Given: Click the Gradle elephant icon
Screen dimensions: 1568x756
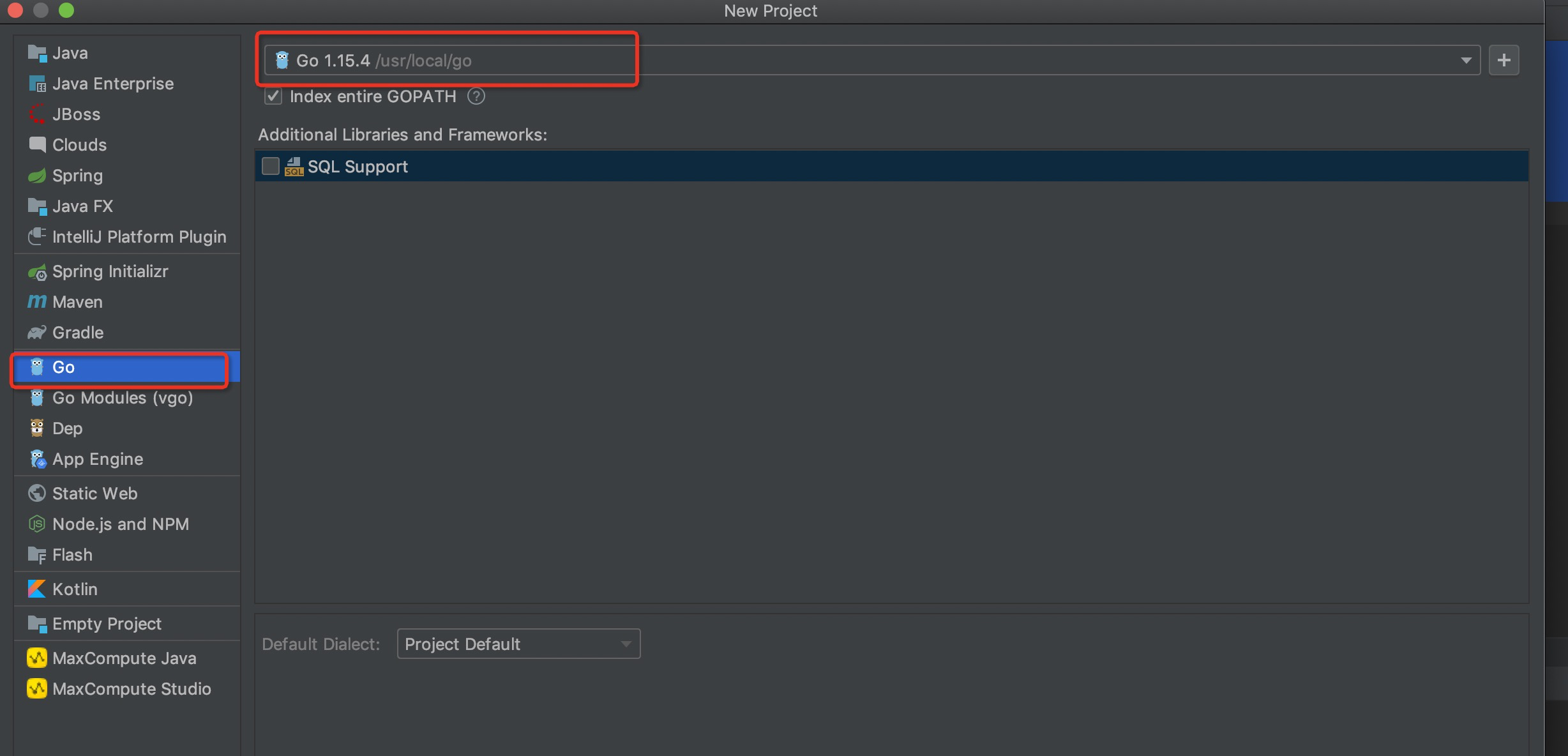Looking at the screenshot, I should point(37,332).
